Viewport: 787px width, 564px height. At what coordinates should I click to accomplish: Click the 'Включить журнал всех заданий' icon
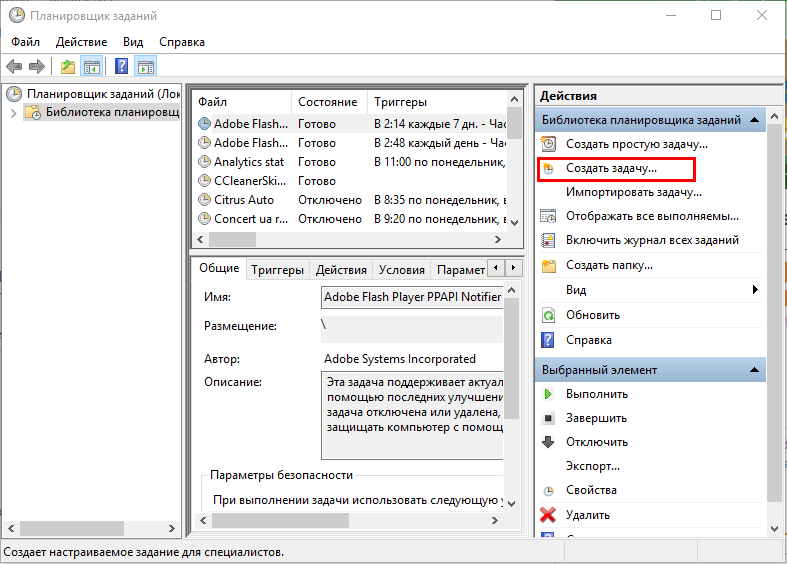coord(548,240)
